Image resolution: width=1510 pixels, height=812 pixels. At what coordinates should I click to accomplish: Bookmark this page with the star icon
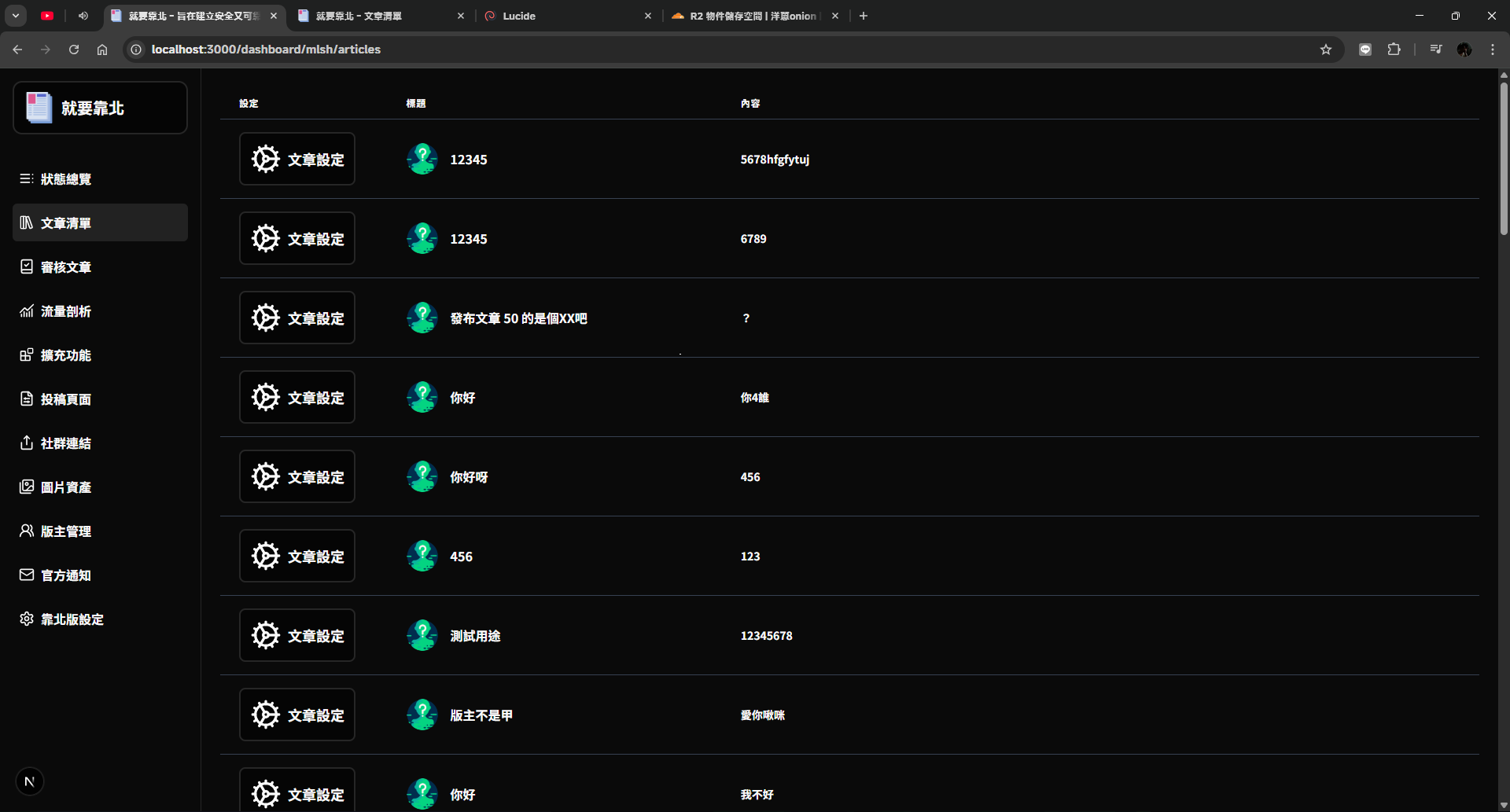pos(1326,50)
